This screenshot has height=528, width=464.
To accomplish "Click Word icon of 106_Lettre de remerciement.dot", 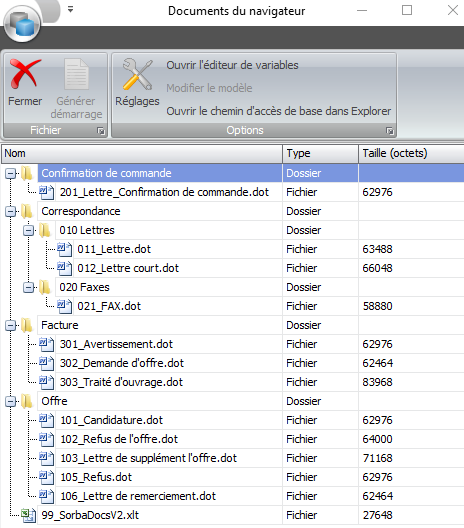I will click(46, 496).
